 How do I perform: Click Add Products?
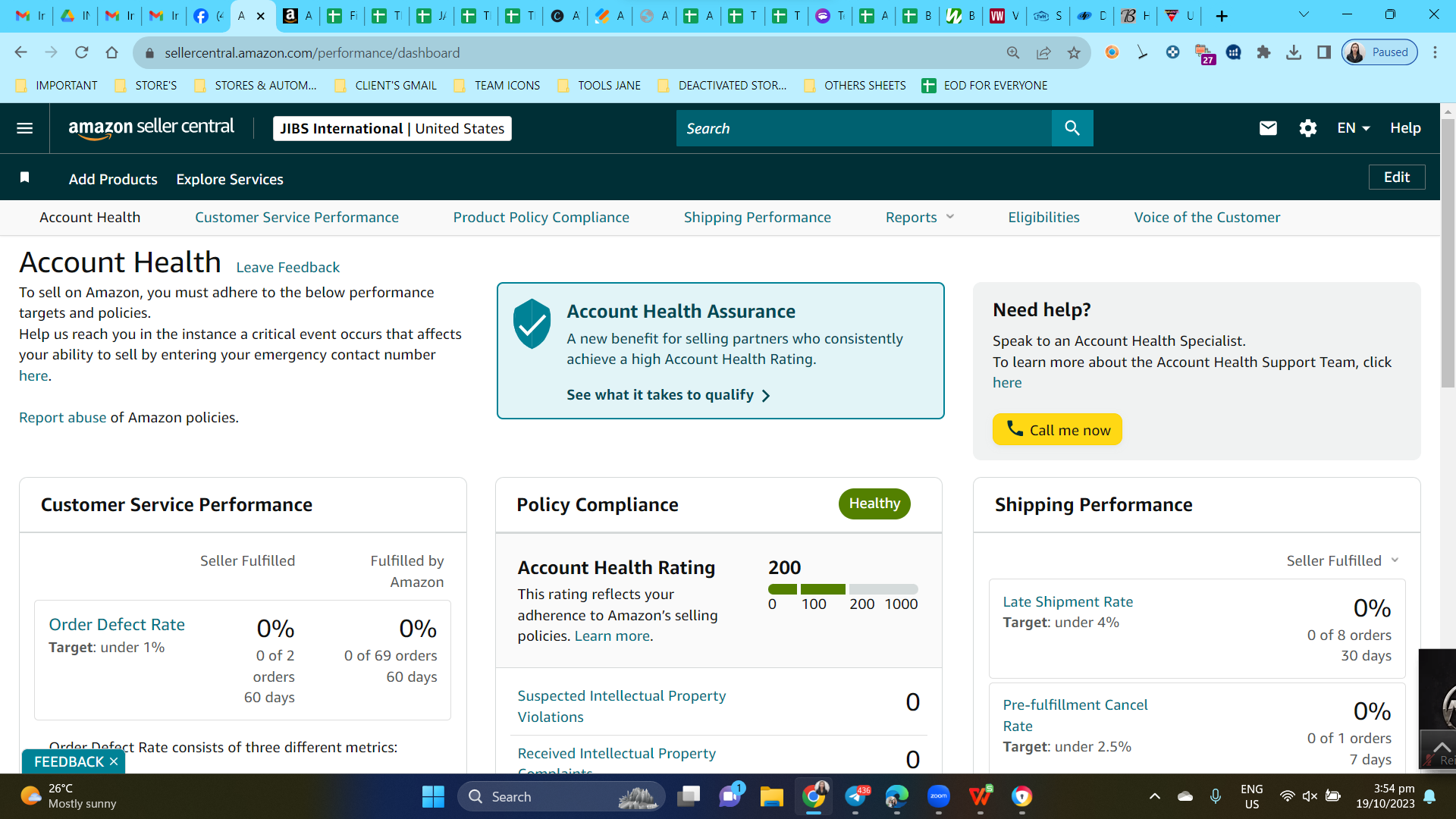[x=113, y=179]
